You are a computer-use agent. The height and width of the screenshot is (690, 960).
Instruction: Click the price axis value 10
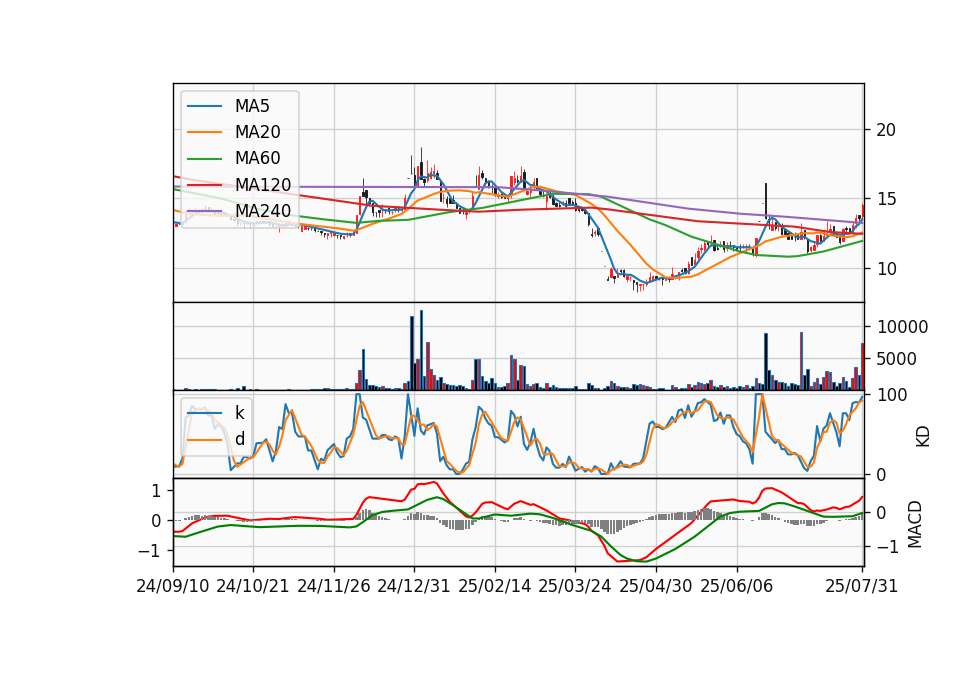[886, 268]
